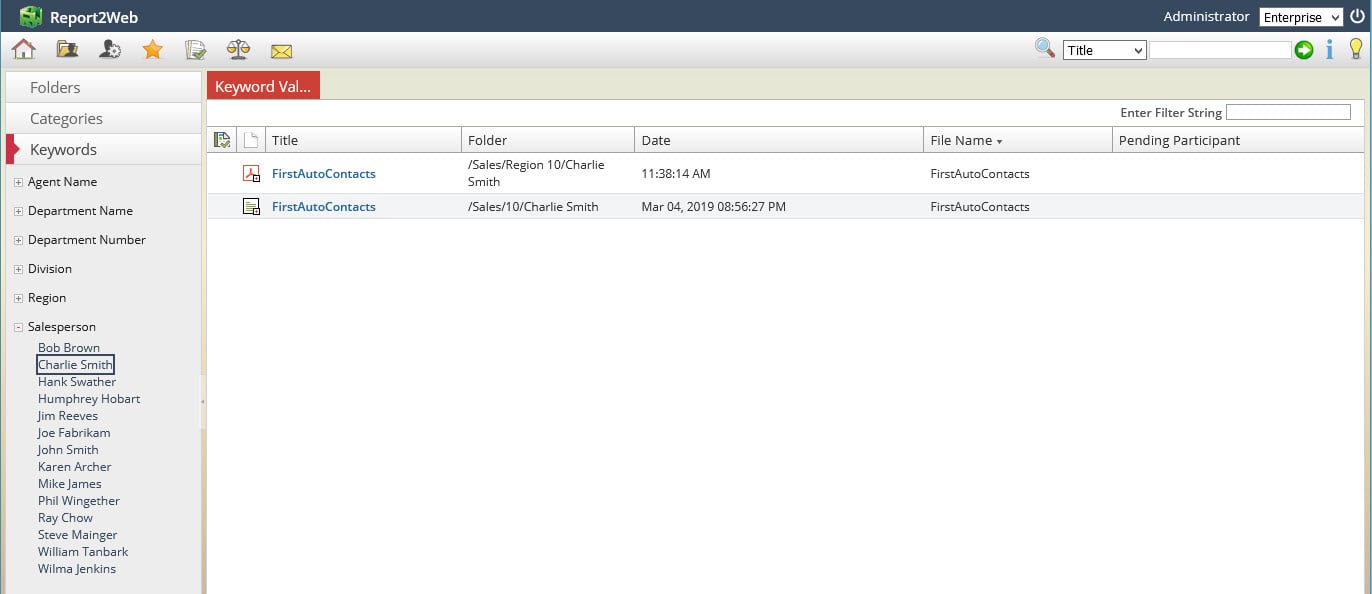
Task: Click the blue info icon
Action: 1329,50
